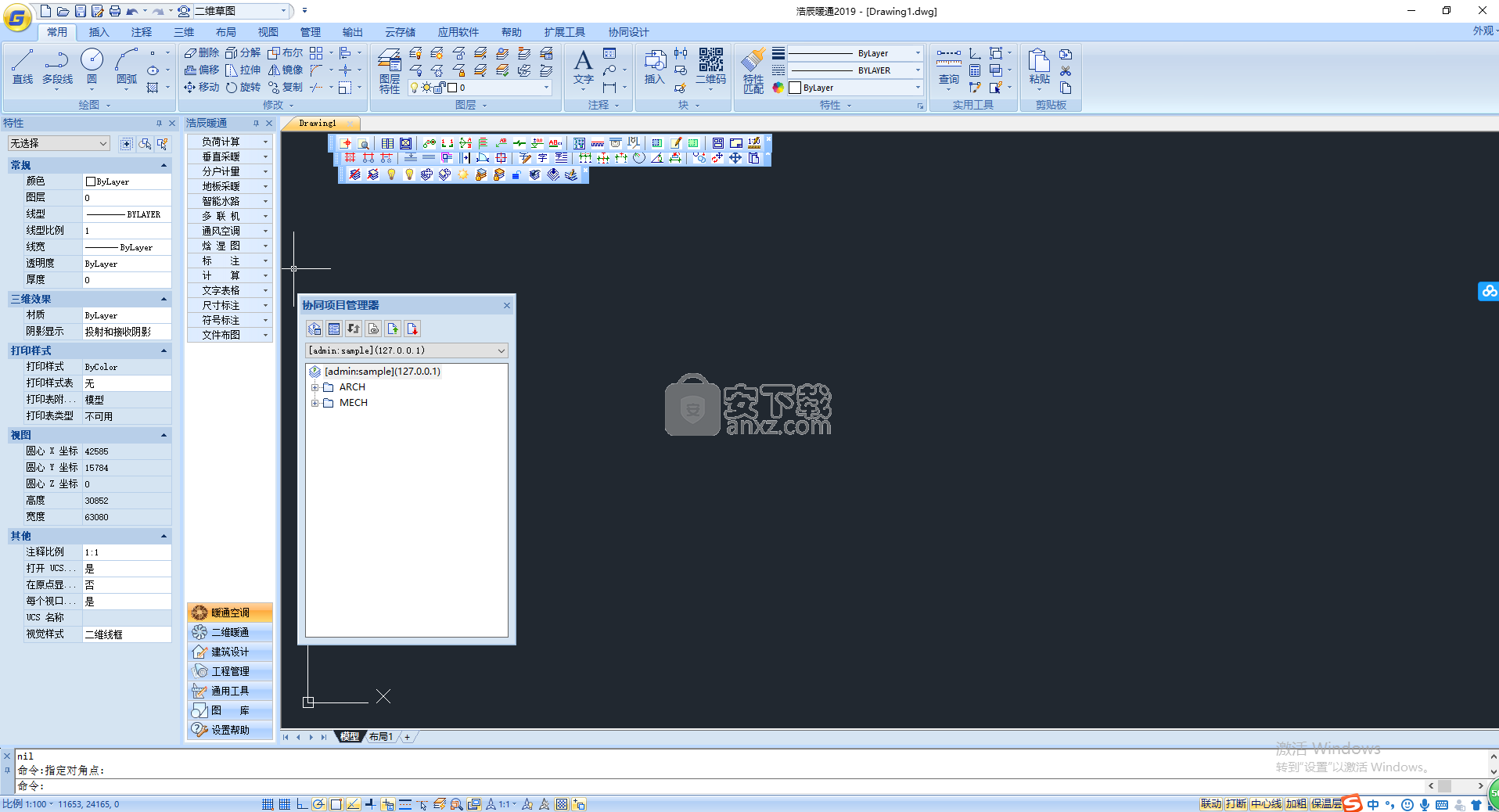Switch to the 布局1 layout tab
Screen dimensions: 1499x812
[x=381, y=737]
